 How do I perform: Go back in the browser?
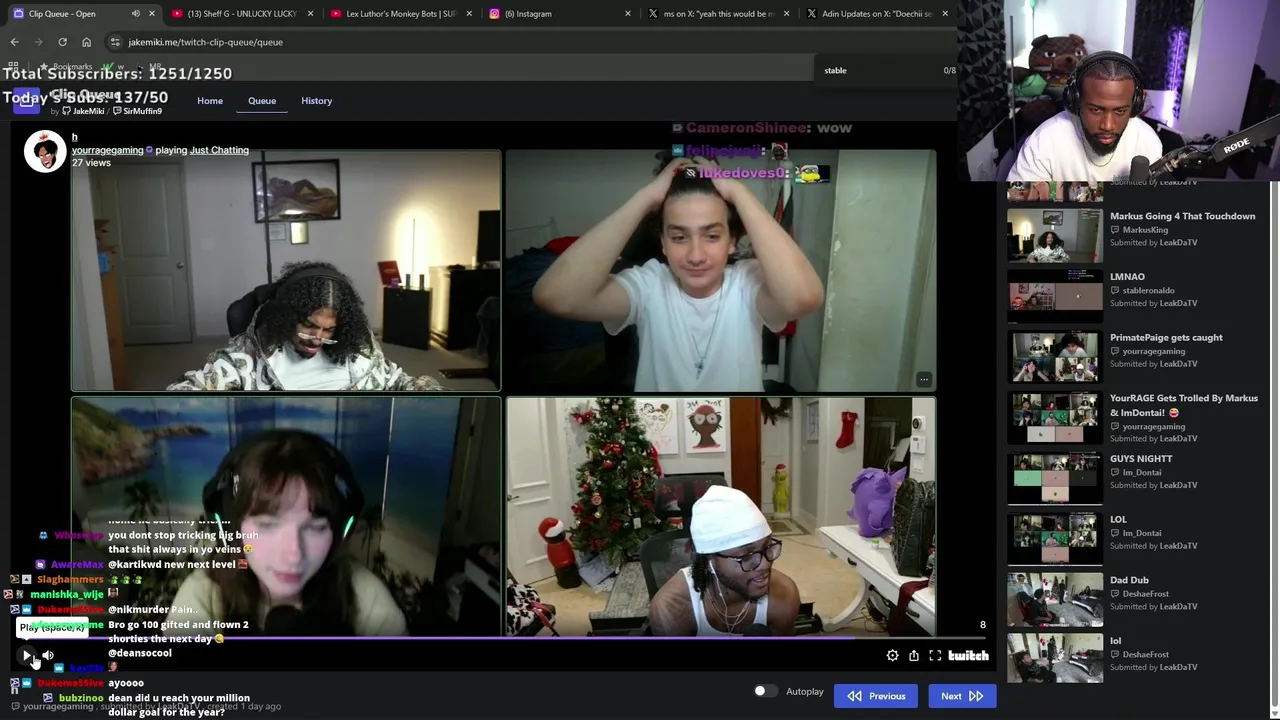(14, 42)
